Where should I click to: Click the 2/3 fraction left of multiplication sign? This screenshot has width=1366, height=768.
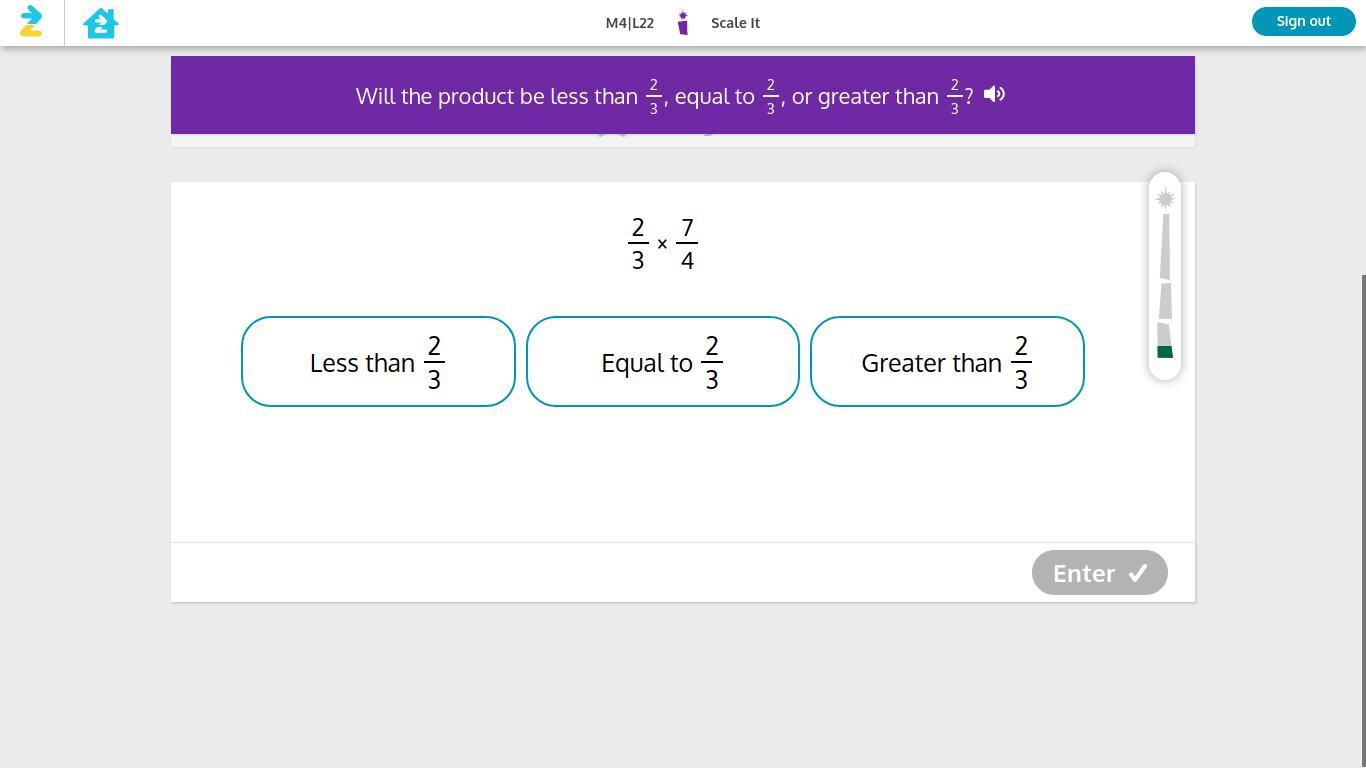click(638, 244)
